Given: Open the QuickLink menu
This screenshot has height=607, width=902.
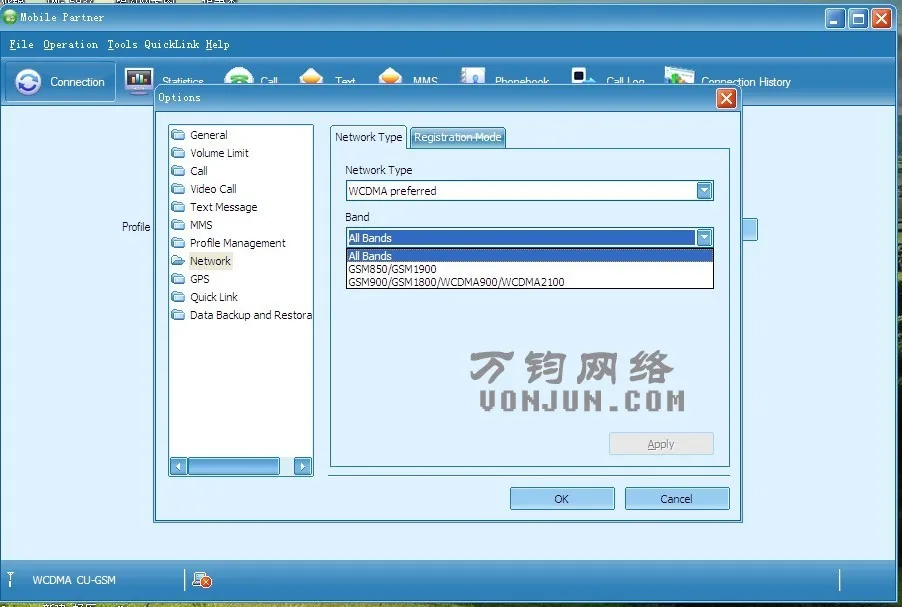Looking at the screenshot, I should (x=171, y=44).
